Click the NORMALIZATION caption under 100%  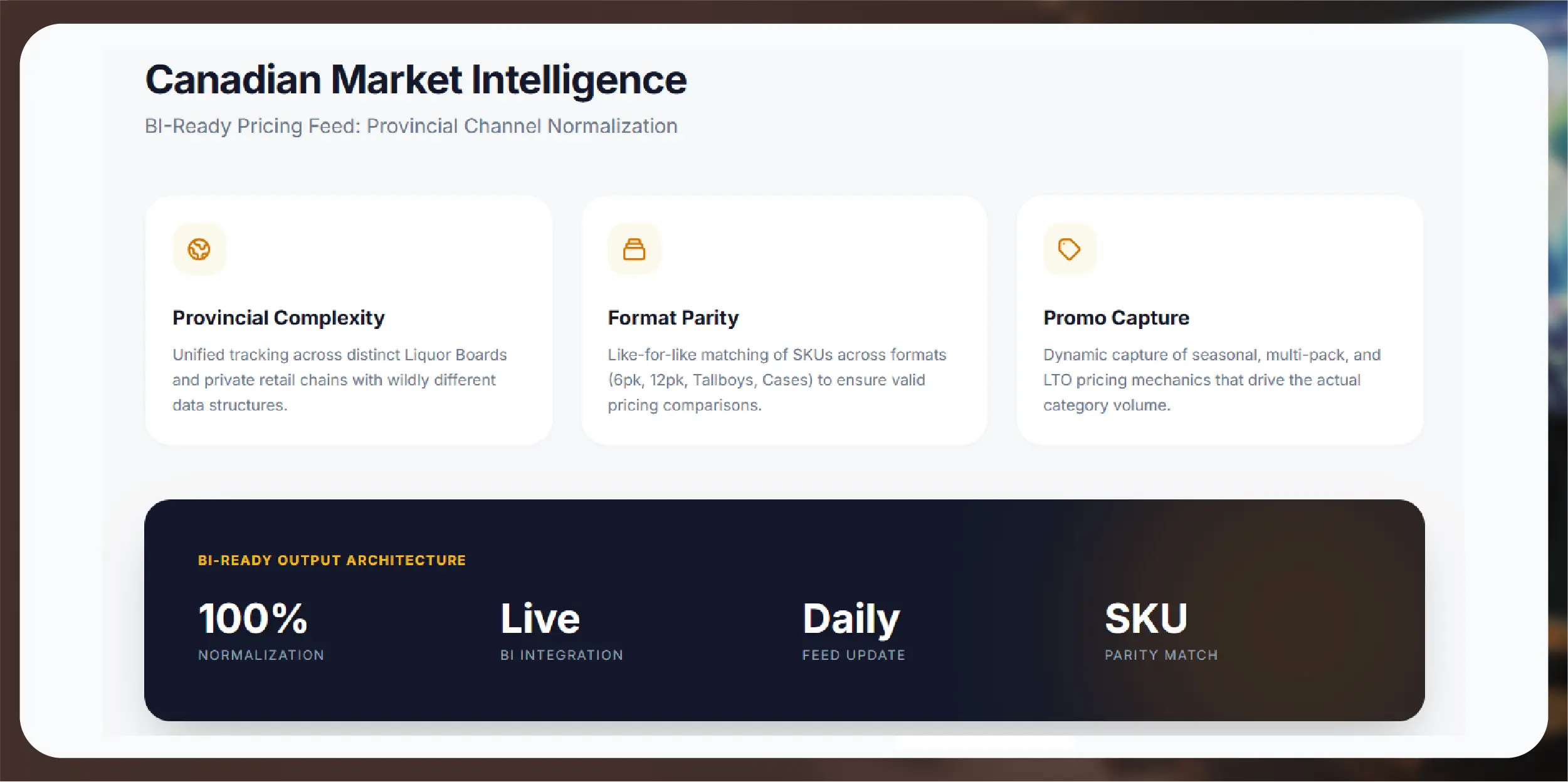(261, 655)
